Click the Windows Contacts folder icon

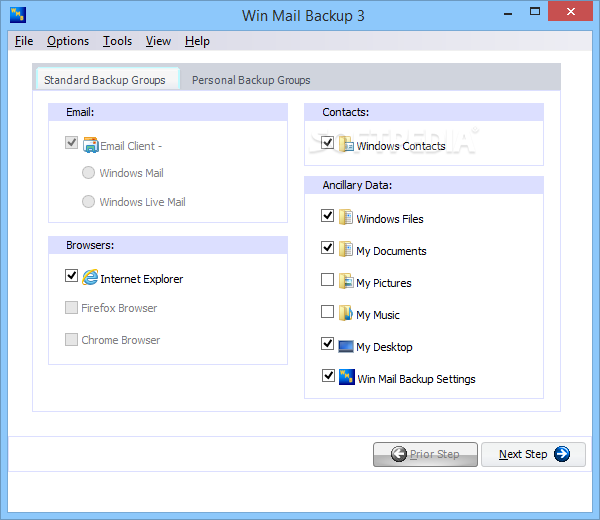tap(346, 144)
